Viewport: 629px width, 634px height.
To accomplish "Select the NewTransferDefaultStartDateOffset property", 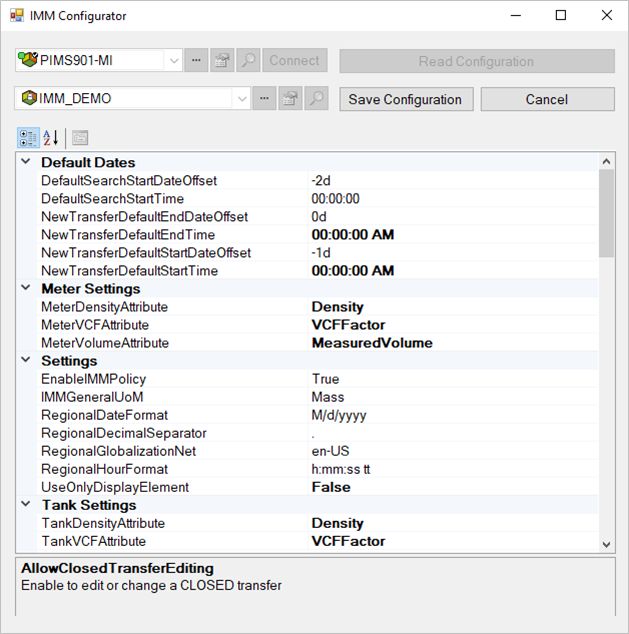I will (146, 253).
